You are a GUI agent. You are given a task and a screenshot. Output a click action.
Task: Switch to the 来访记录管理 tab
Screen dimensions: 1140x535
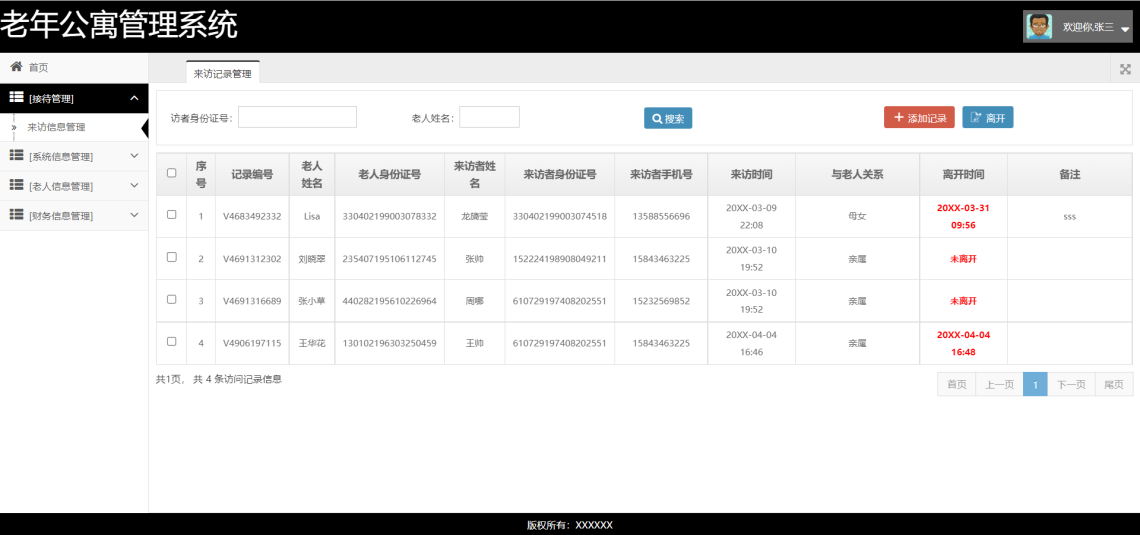click(222, 73)
